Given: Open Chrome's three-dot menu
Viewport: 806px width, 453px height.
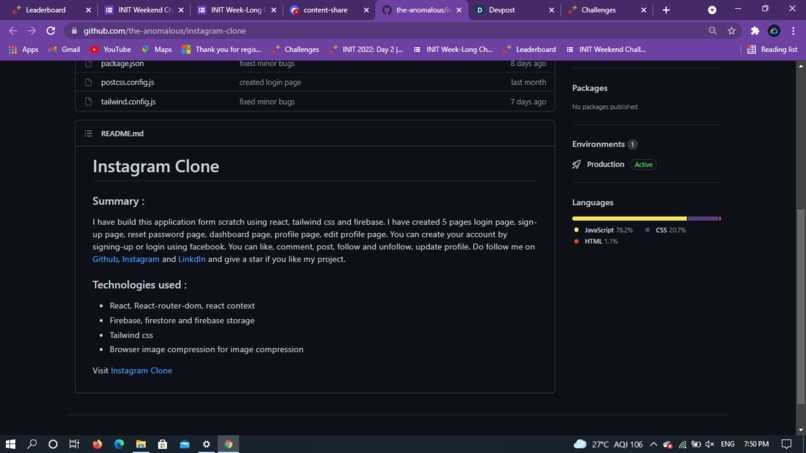Looking at the screenshot, I should pyautogui.click(x=793, y=31).
